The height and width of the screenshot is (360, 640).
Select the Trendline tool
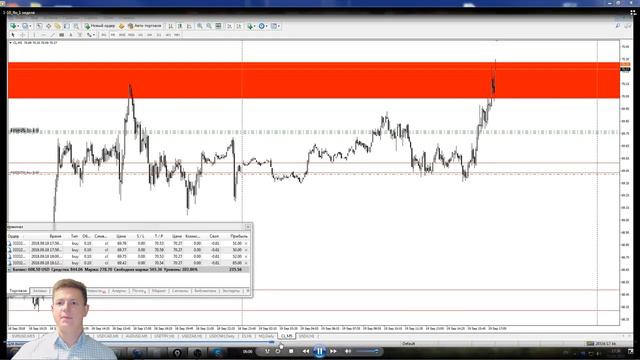(53, 35)
